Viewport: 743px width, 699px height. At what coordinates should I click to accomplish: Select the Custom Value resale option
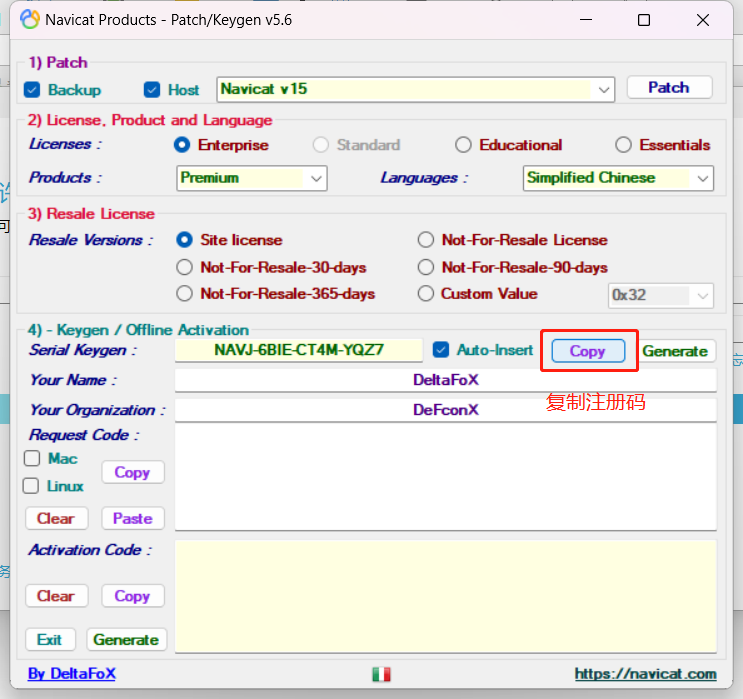pos(426,294)
